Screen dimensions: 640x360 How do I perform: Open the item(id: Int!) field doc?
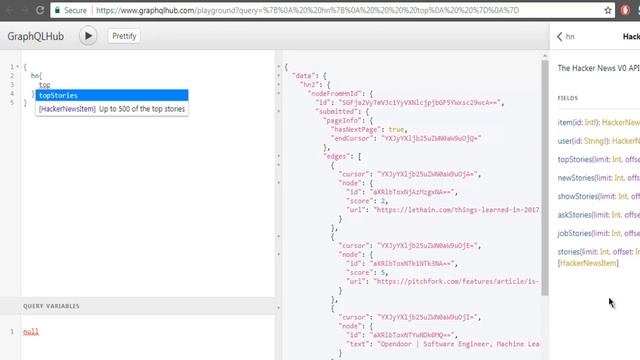click(x=598, y=122)
